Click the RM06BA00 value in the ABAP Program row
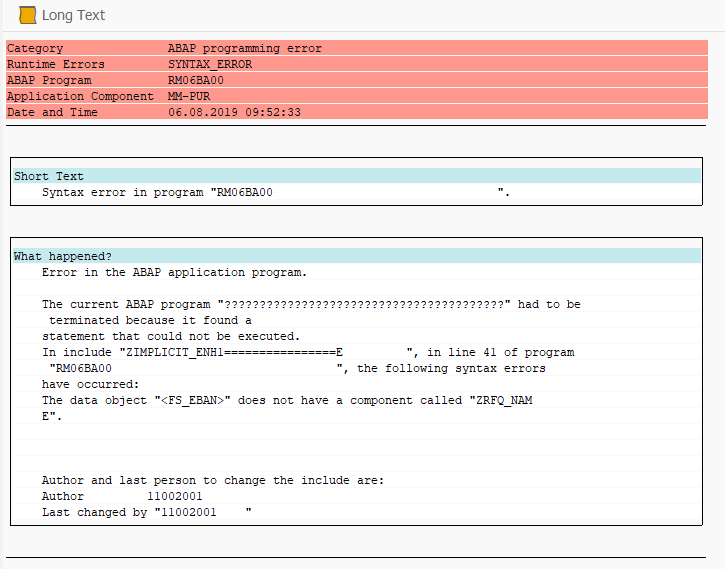The image size is (725, 569). [x=196, y=80]
